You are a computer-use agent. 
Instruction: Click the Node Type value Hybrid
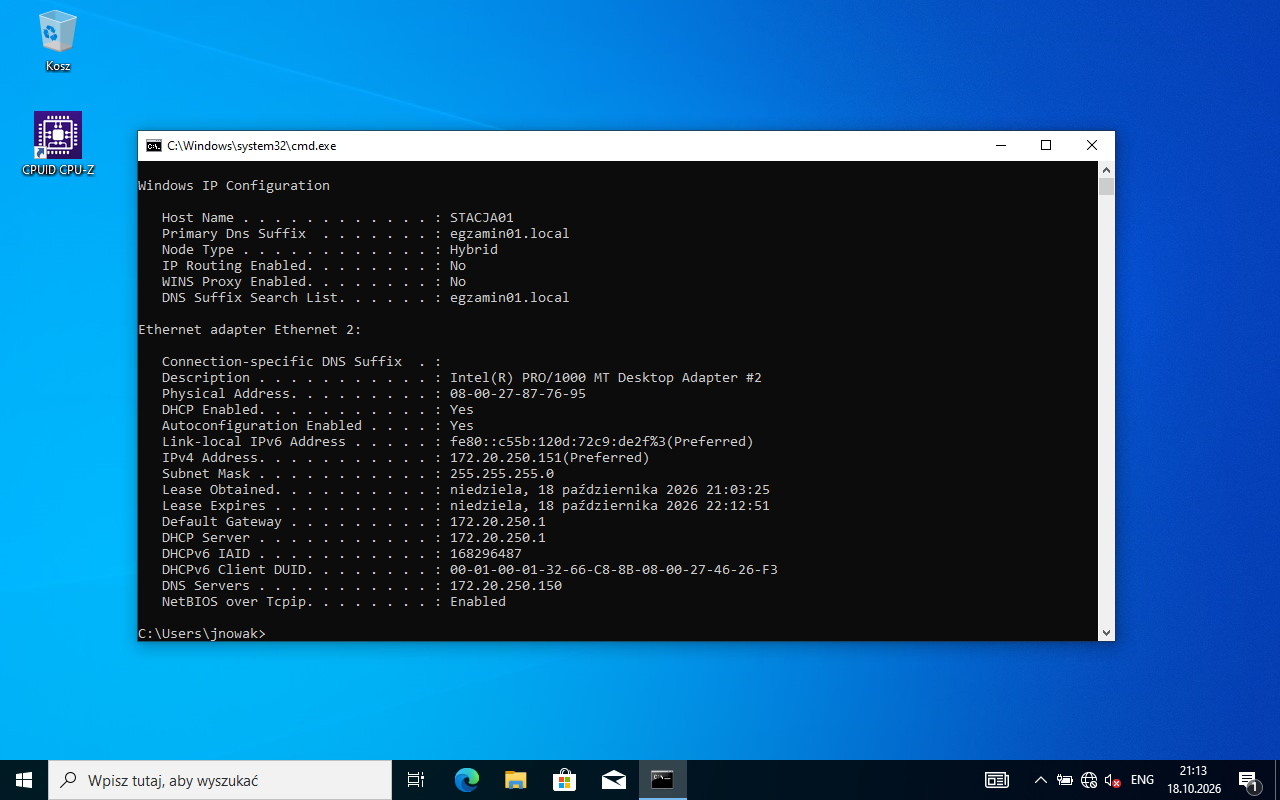coord(474,250)
